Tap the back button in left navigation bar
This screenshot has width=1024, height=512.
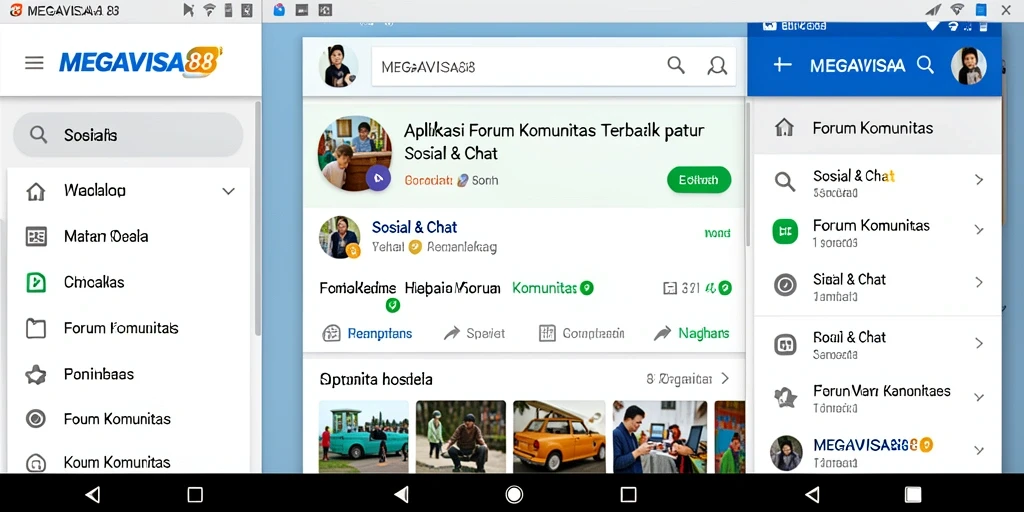click(93, 494)
